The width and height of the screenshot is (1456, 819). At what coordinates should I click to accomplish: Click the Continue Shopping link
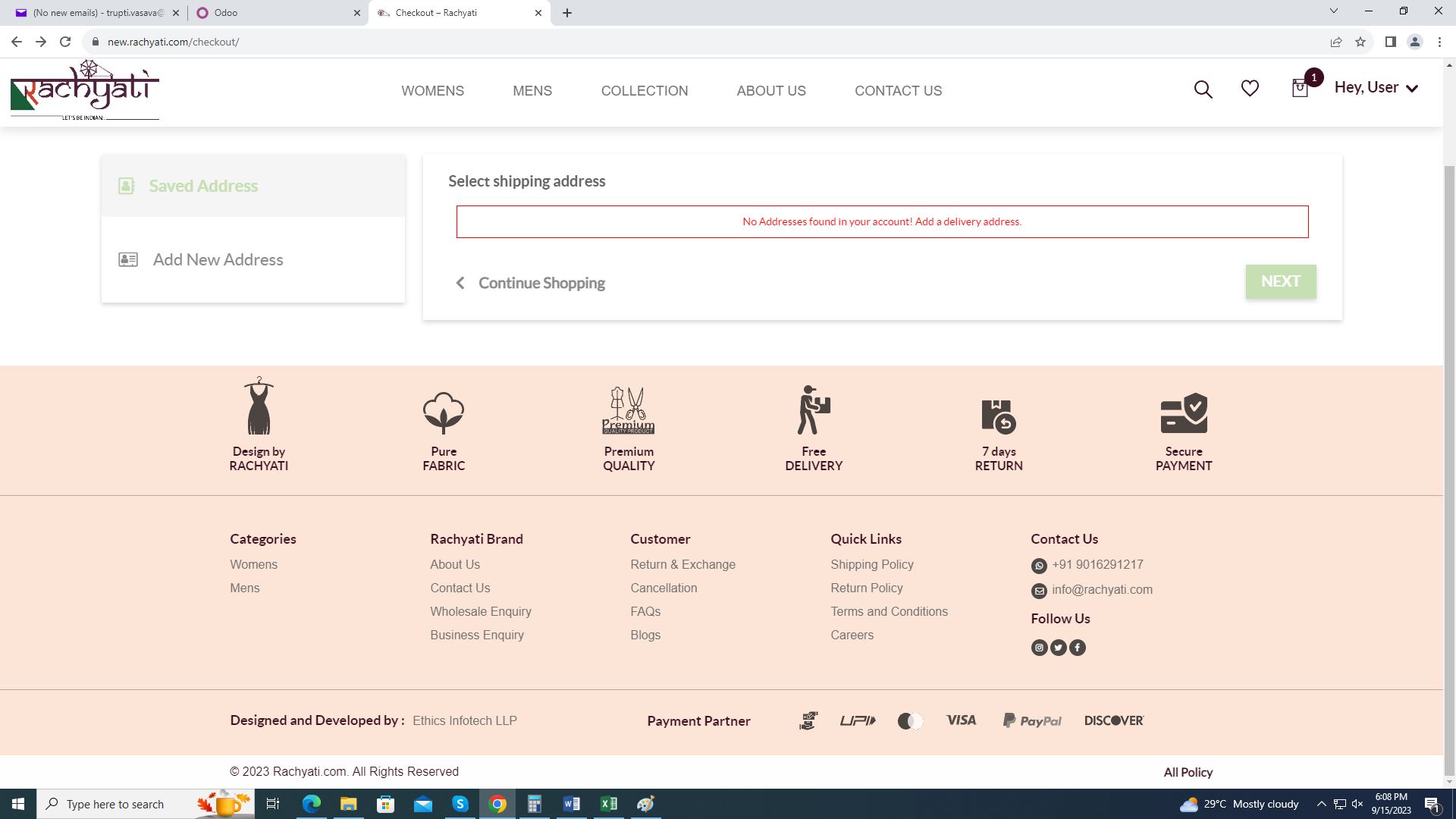[x=541, y=283]
